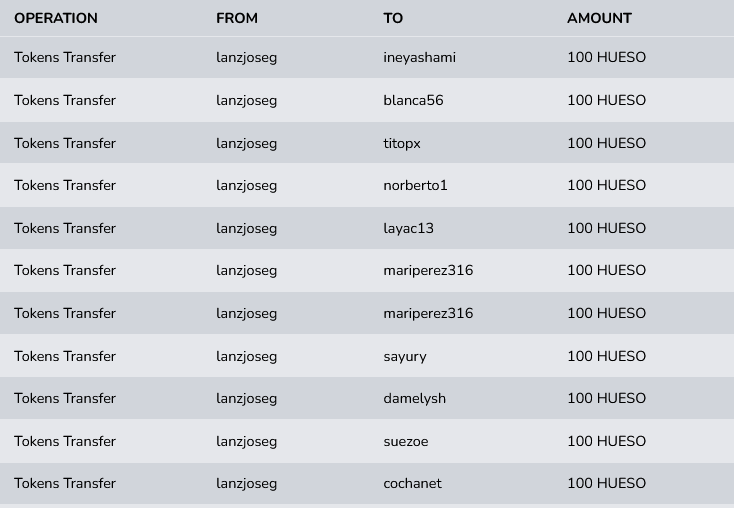Select recipient damelysh
The image size is (734, 508).
pos(414,398)
